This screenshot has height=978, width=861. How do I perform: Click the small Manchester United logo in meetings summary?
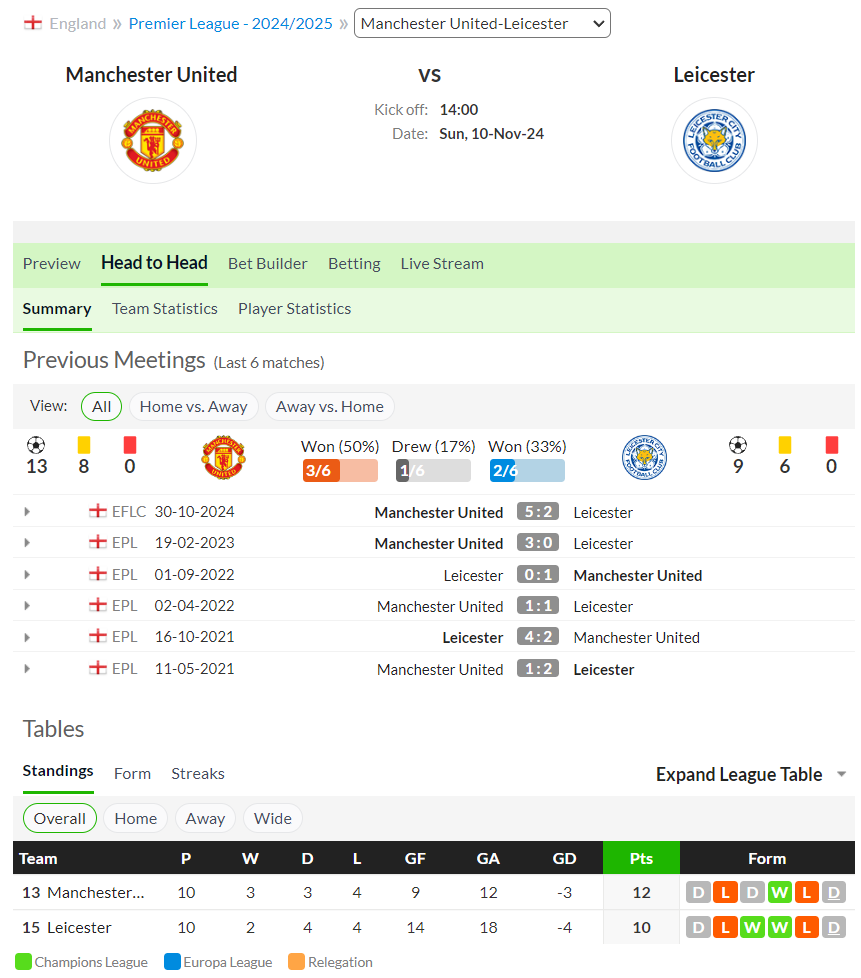(x=223, y=457)
